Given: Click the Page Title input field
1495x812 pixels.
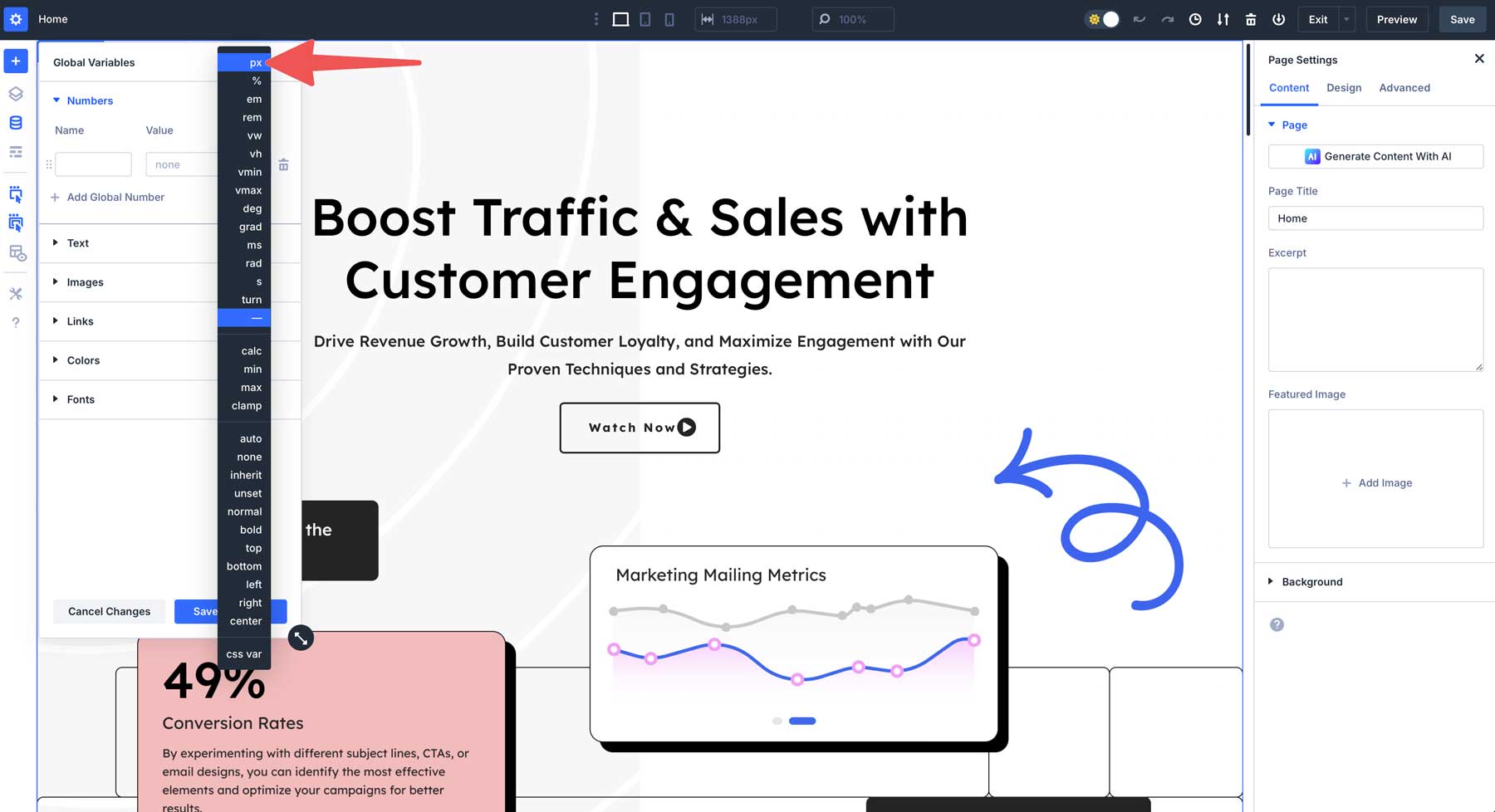Looking at the screenshot, I should tap(1375, 218).
